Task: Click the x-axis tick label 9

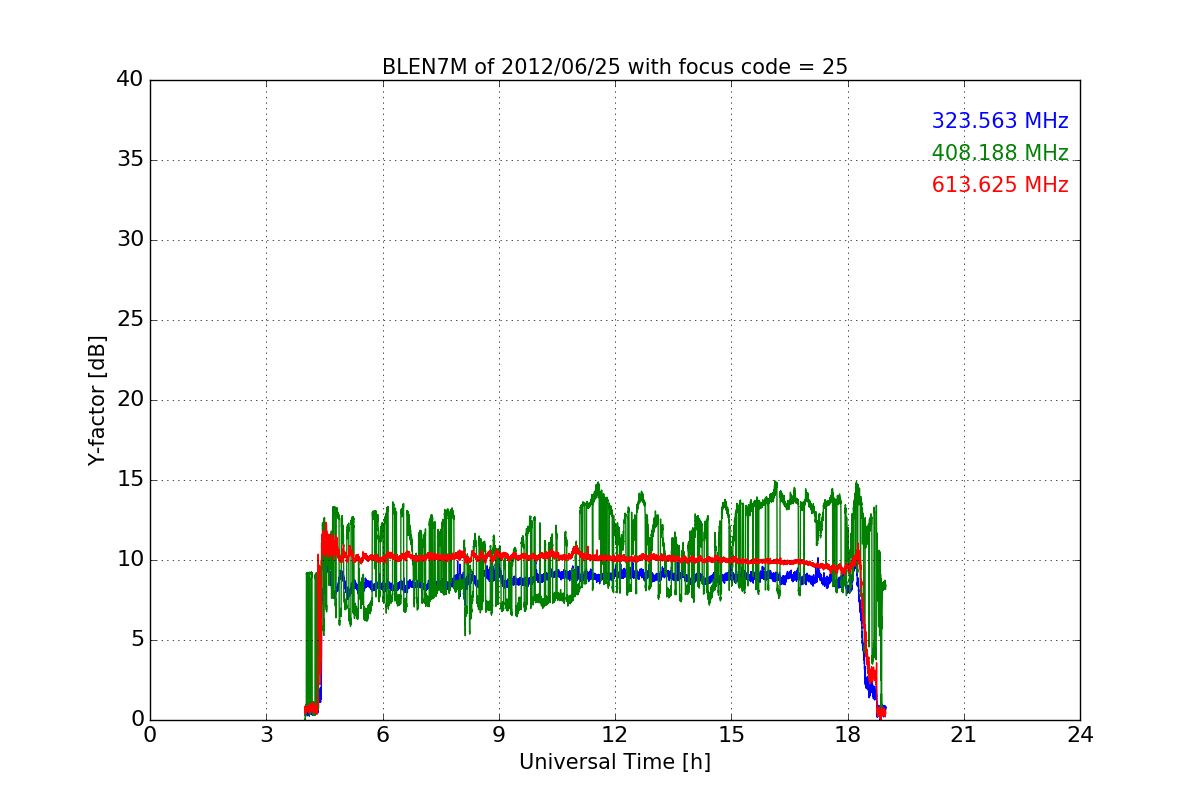Action: click(499, 734)
